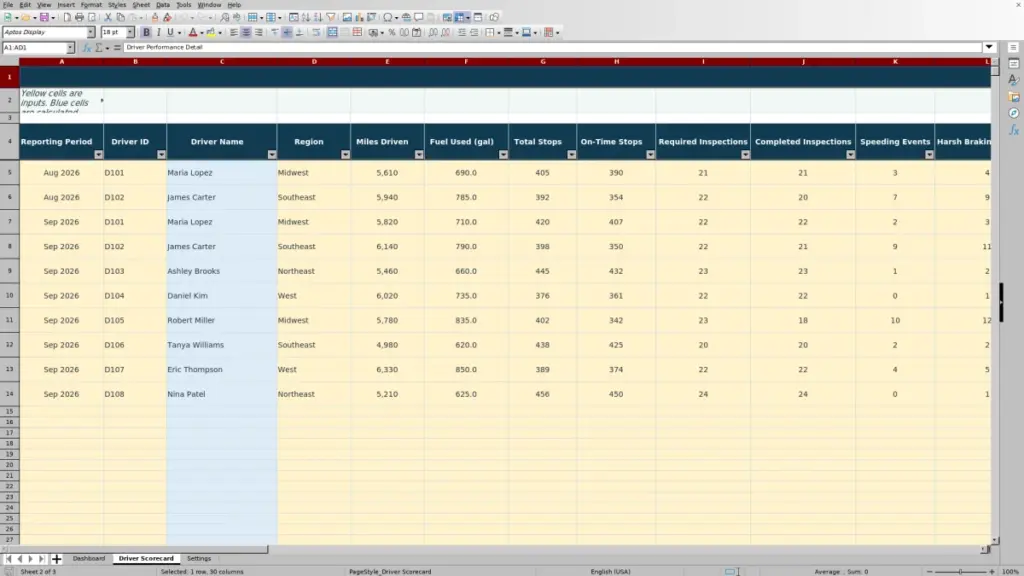Open the Font Size dropdown
This screenshot has height=576, width=1024.
tap(130, 32)
